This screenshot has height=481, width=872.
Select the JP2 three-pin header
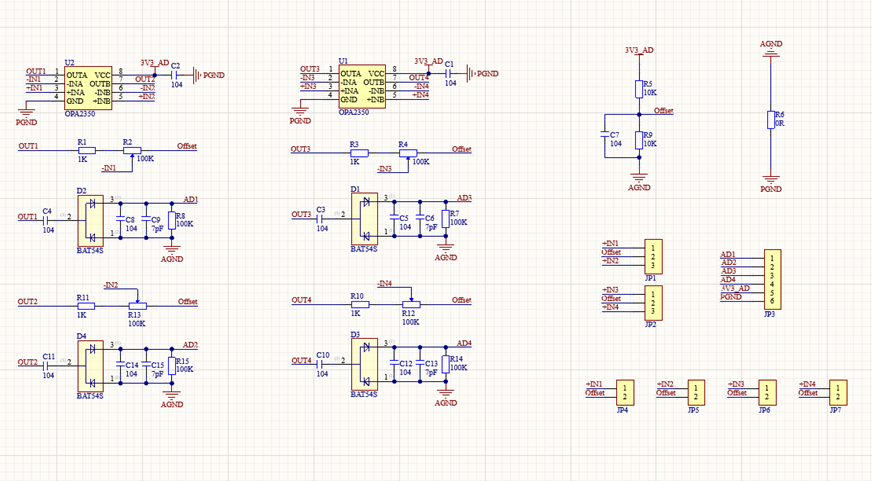[653, 303]
